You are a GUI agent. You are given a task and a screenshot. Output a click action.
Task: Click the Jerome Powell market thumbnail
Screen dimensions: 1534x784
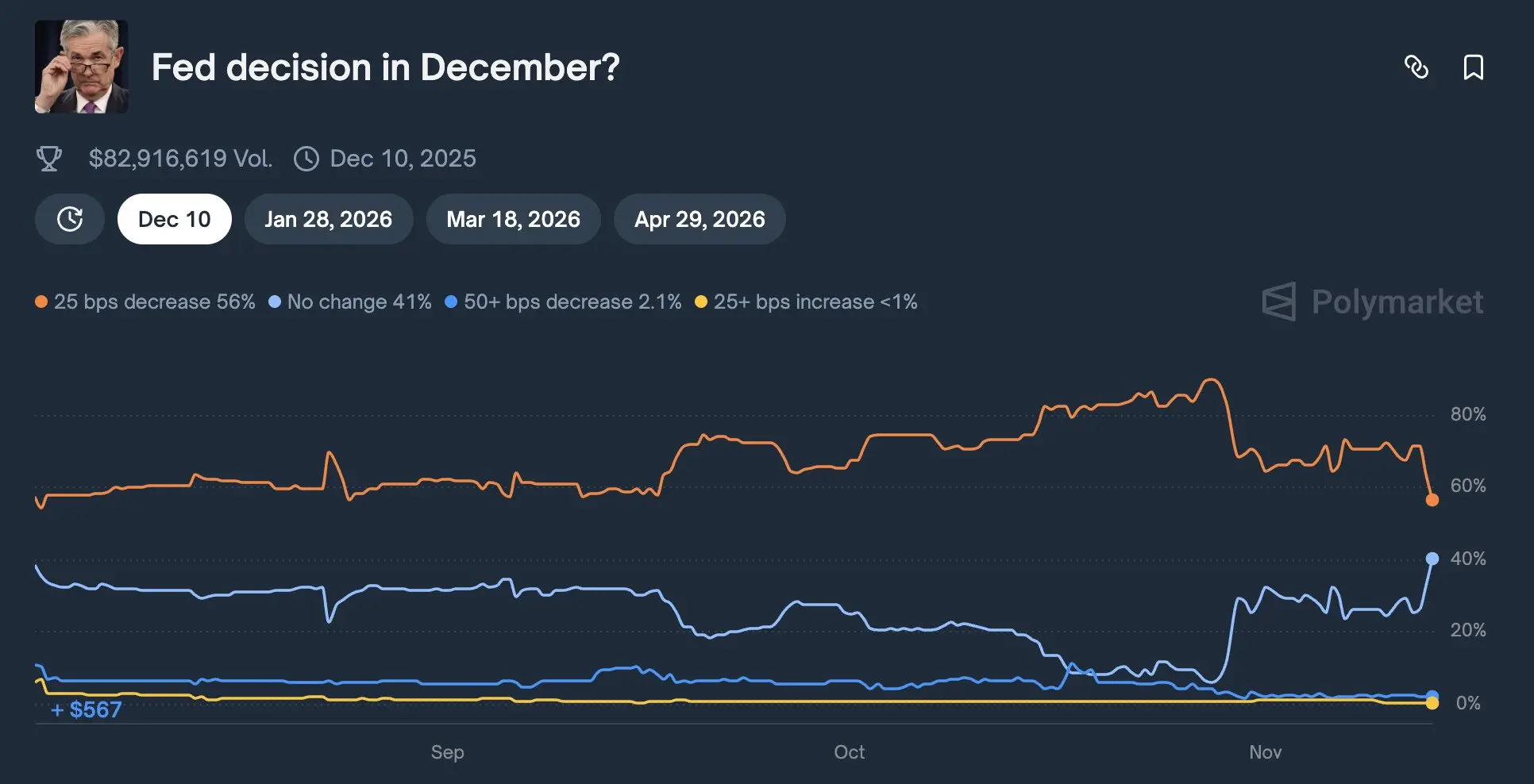81,67
